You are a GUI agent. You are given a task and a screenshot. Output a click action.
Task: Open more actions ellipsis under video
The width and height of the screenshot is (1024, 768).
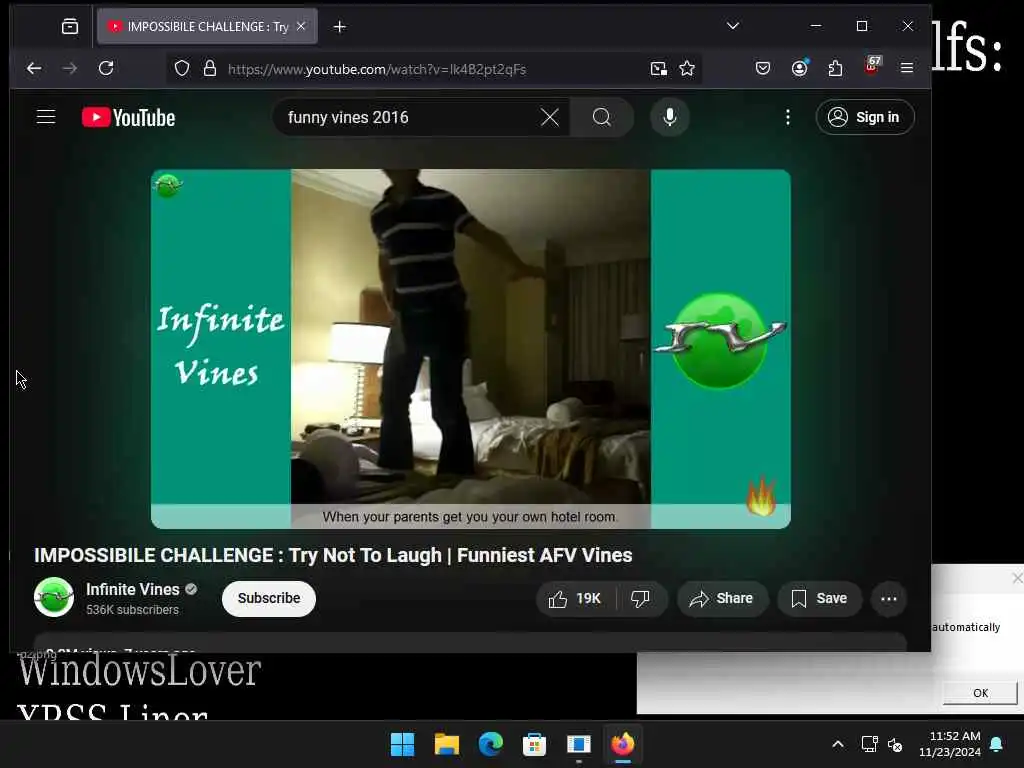pyautogui.click(x=889, y=599)
